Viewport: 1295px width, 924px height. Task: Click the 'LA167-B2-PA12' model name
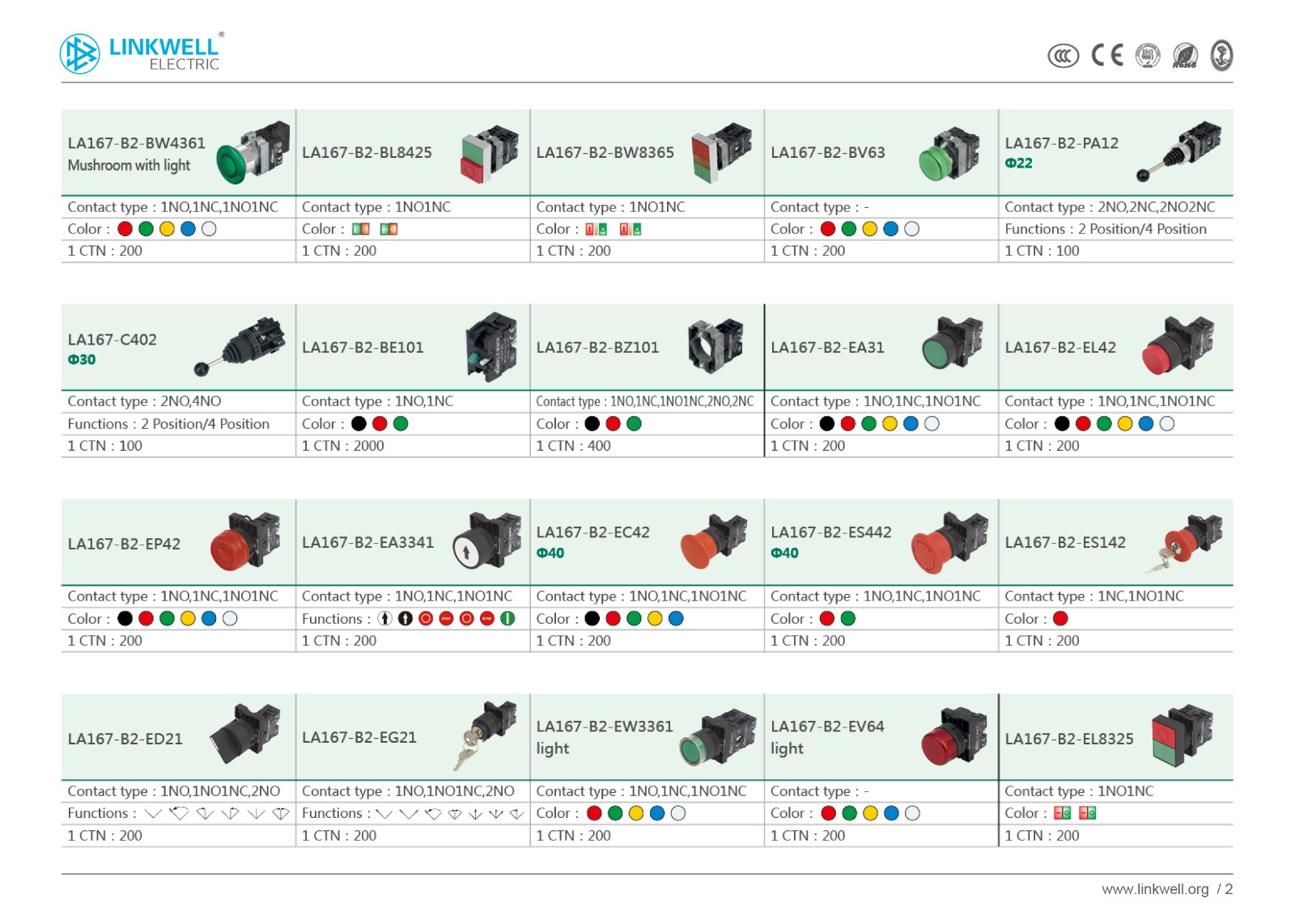point(1062,143)
